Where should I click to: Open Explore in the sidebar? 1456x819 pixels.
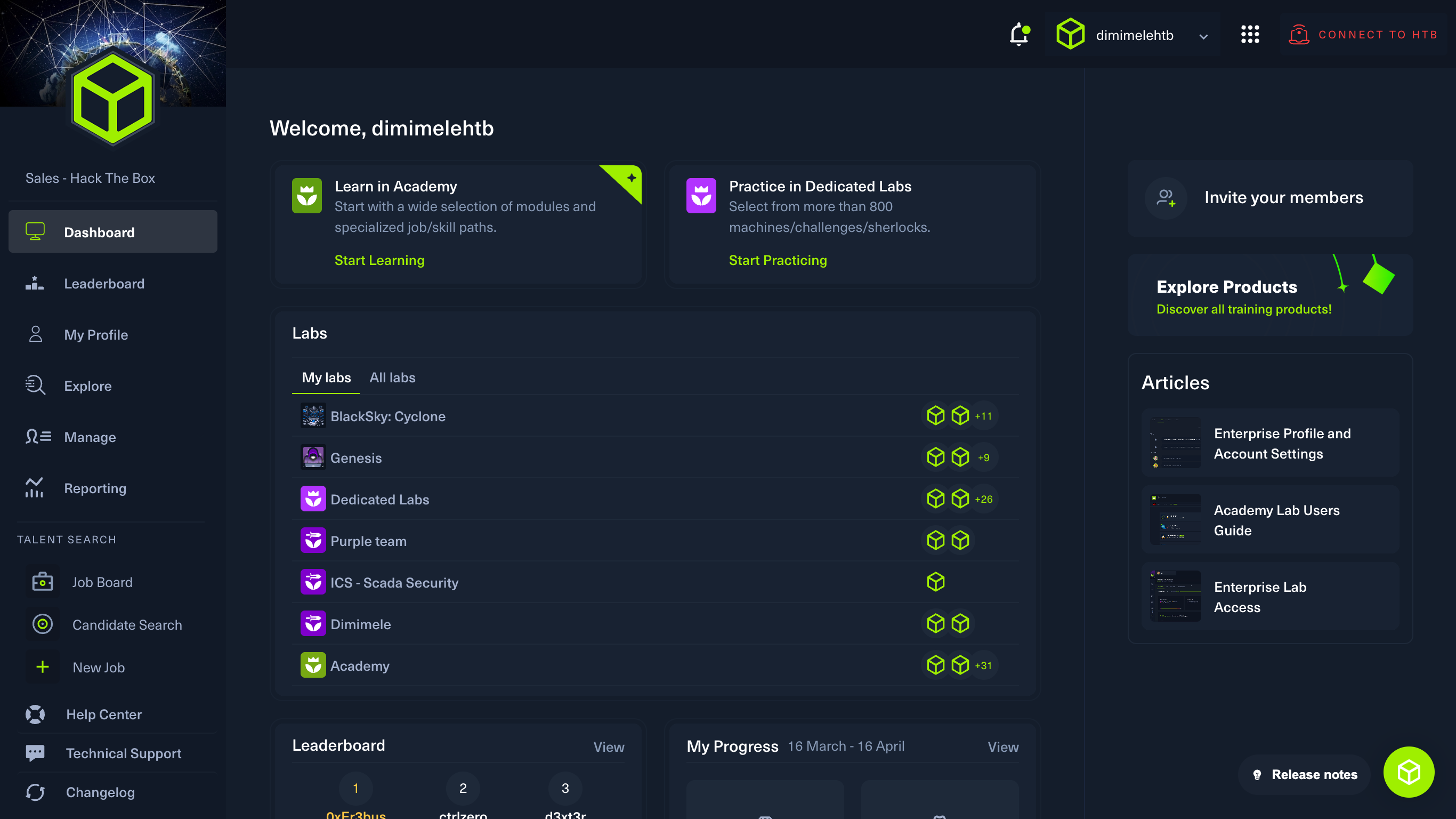[113, 386]
